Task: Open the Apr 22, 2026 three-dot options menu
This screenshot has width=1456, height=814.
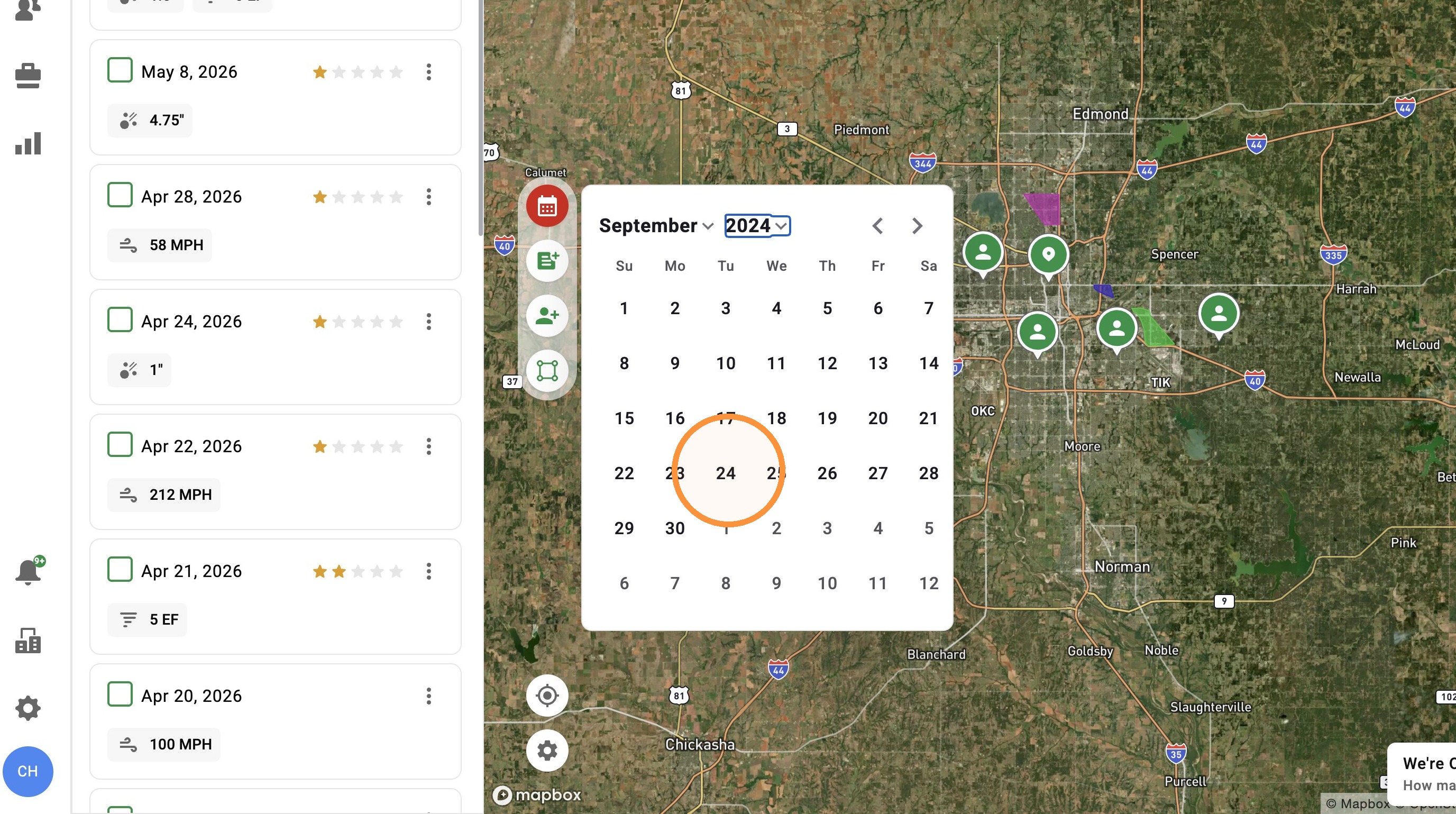Action: (429, 446)
